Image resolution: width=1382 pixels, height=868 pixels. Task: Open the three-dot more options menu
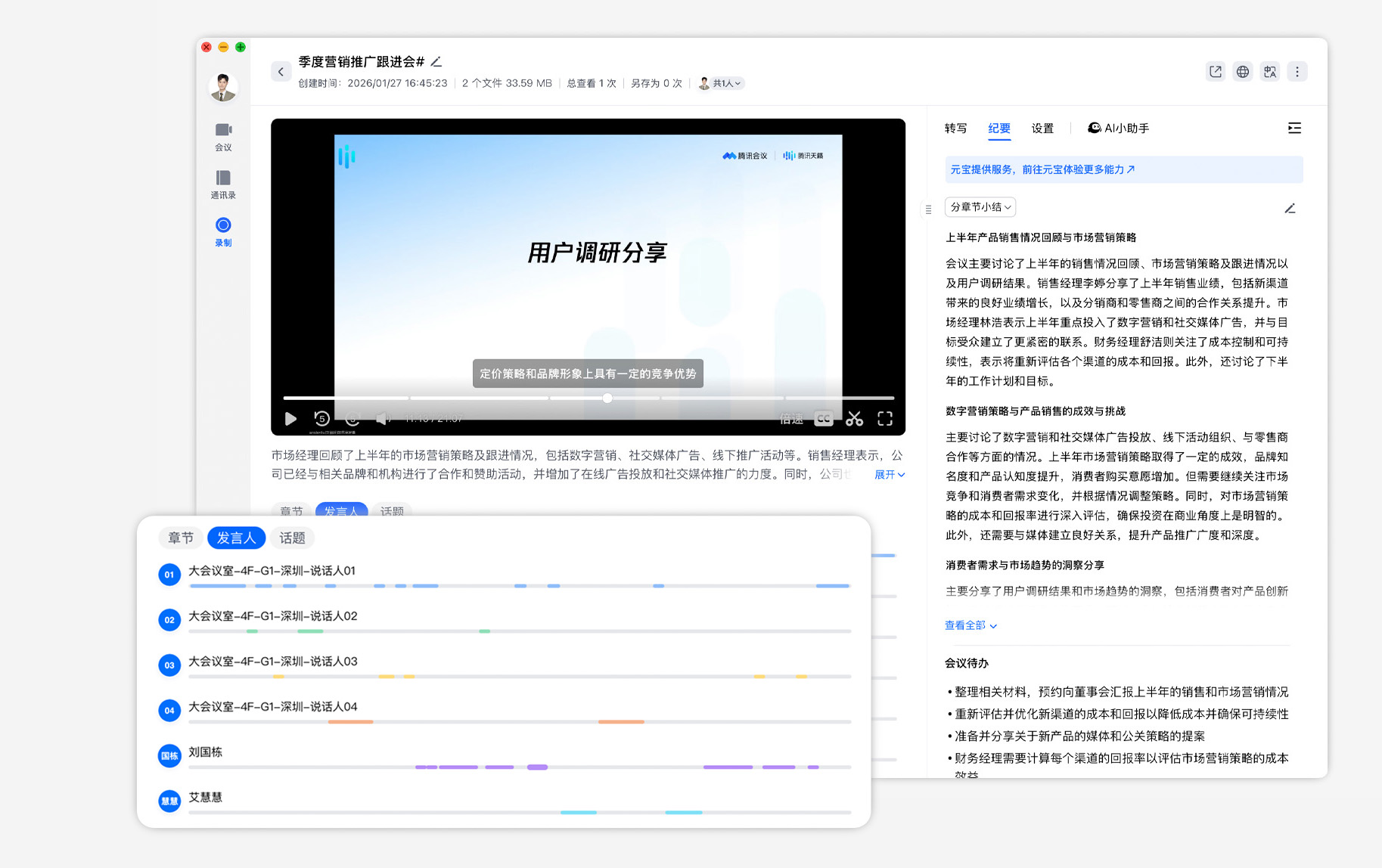click(1297, 72)
